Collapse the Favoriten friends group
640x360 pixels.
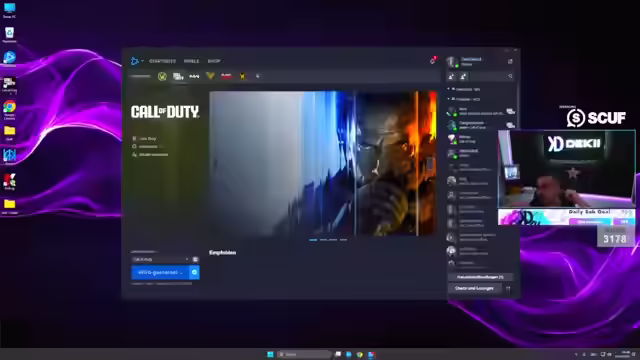point(449,89)
